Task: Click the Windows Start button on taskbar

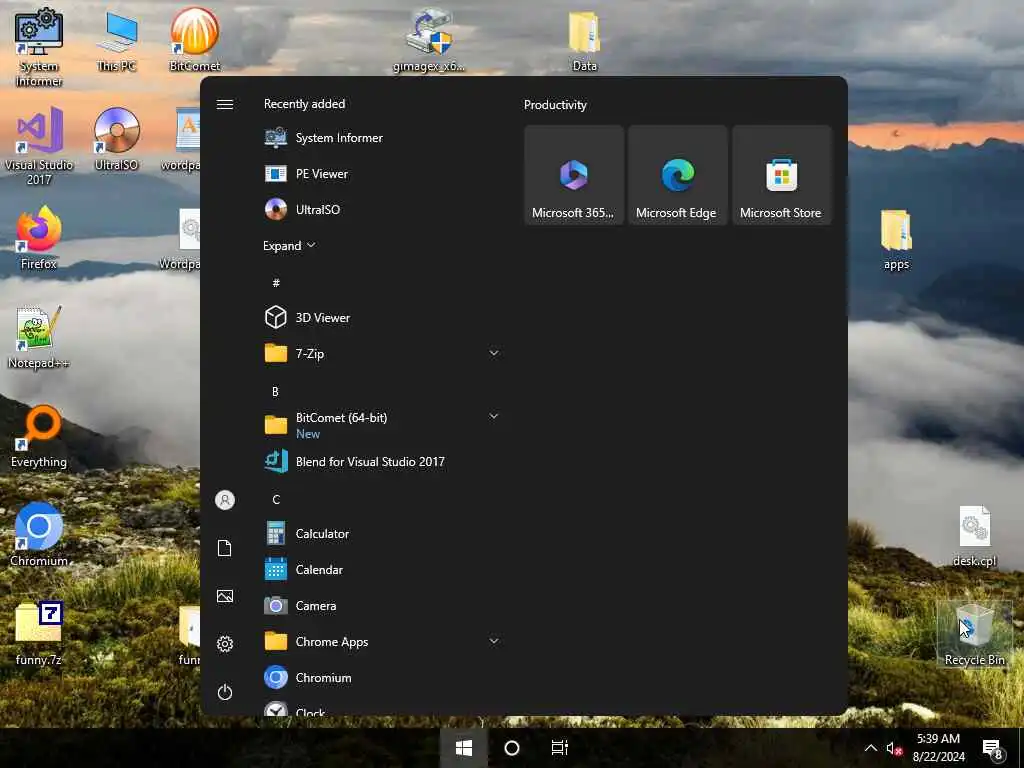Action: pyautogui.click(x=464, y=748)
